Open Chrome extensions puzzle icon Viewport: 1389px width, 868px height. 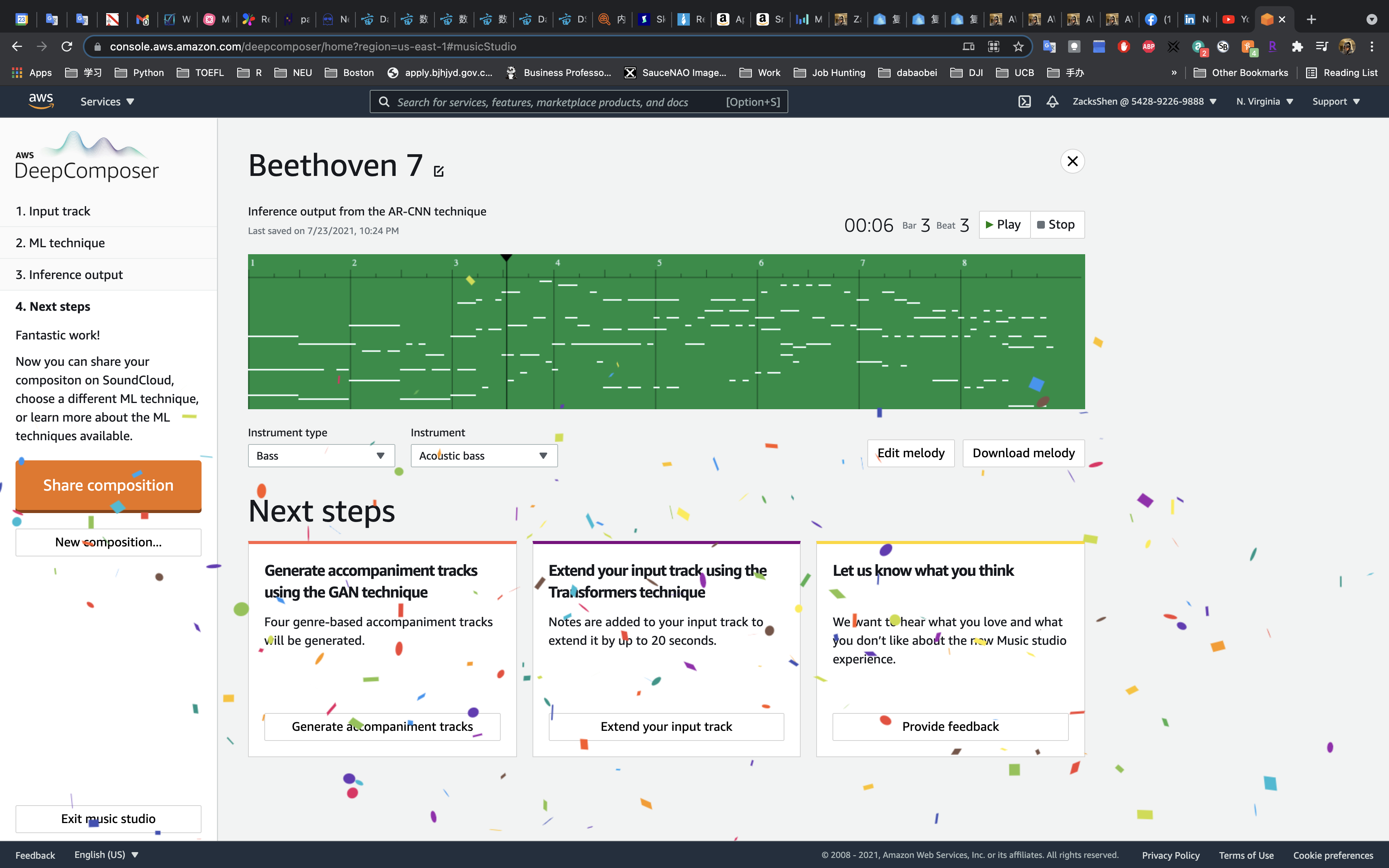click(1297, 46)
